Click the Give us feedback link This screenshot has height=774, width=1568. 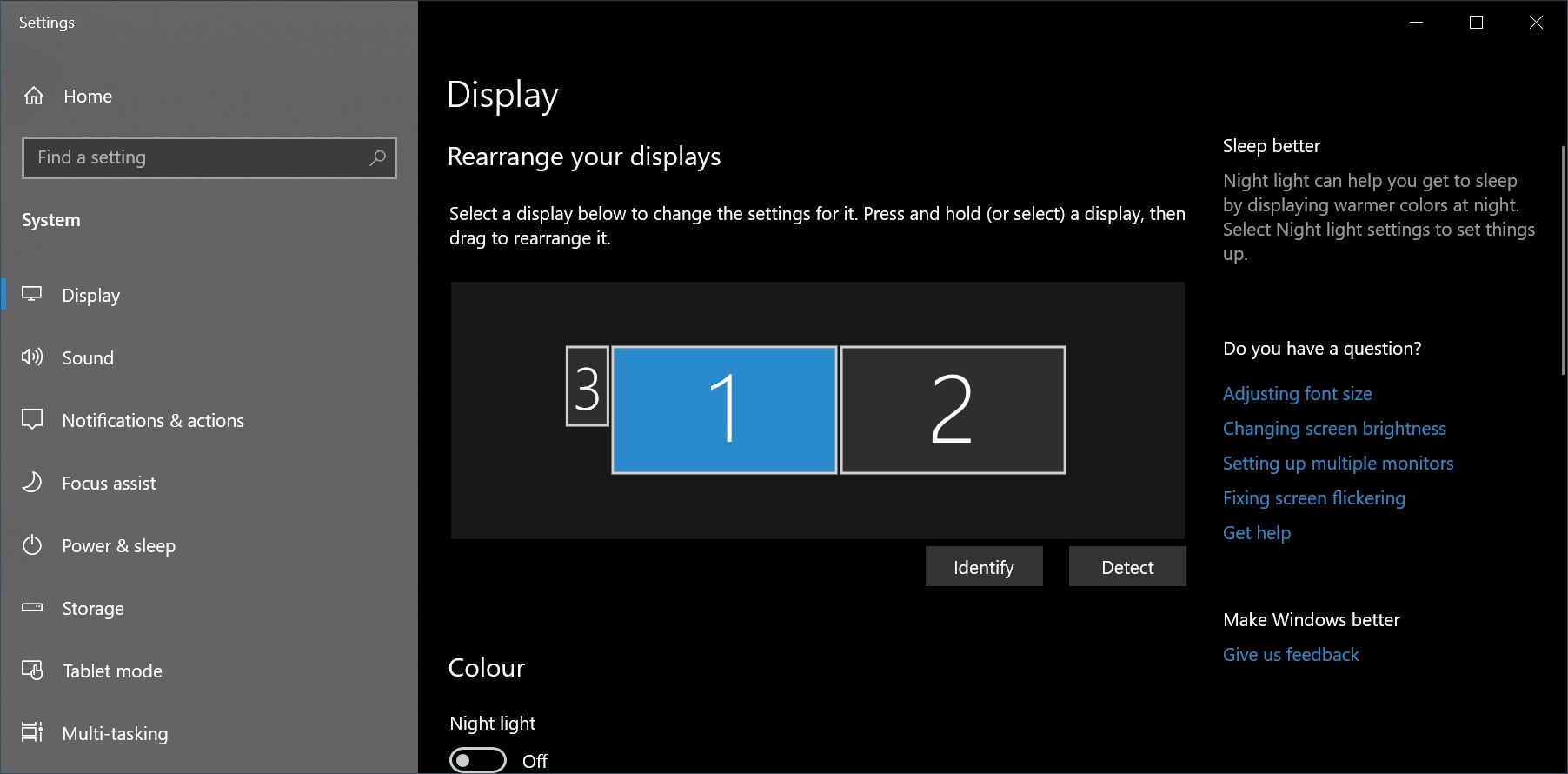(1290, 655)
